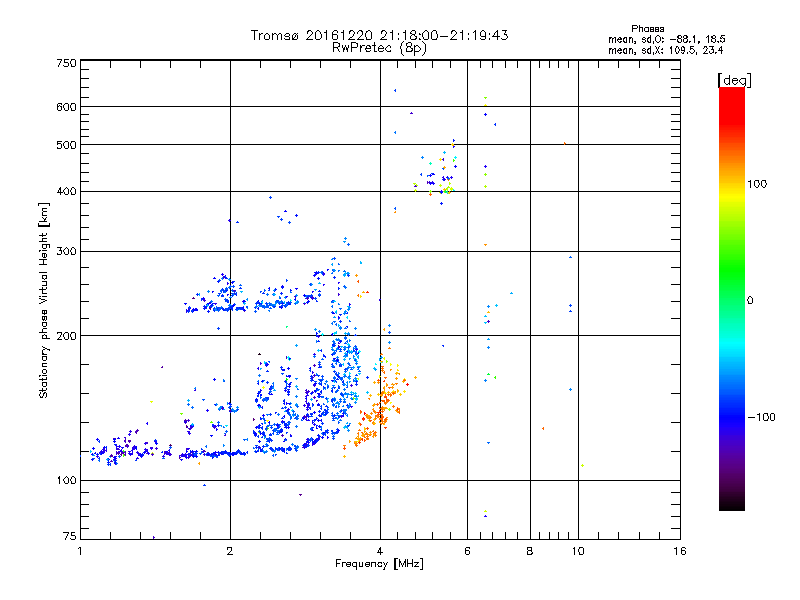Click the colorbar tick label '-100'
800x600 pixels.
pos(761,417)
